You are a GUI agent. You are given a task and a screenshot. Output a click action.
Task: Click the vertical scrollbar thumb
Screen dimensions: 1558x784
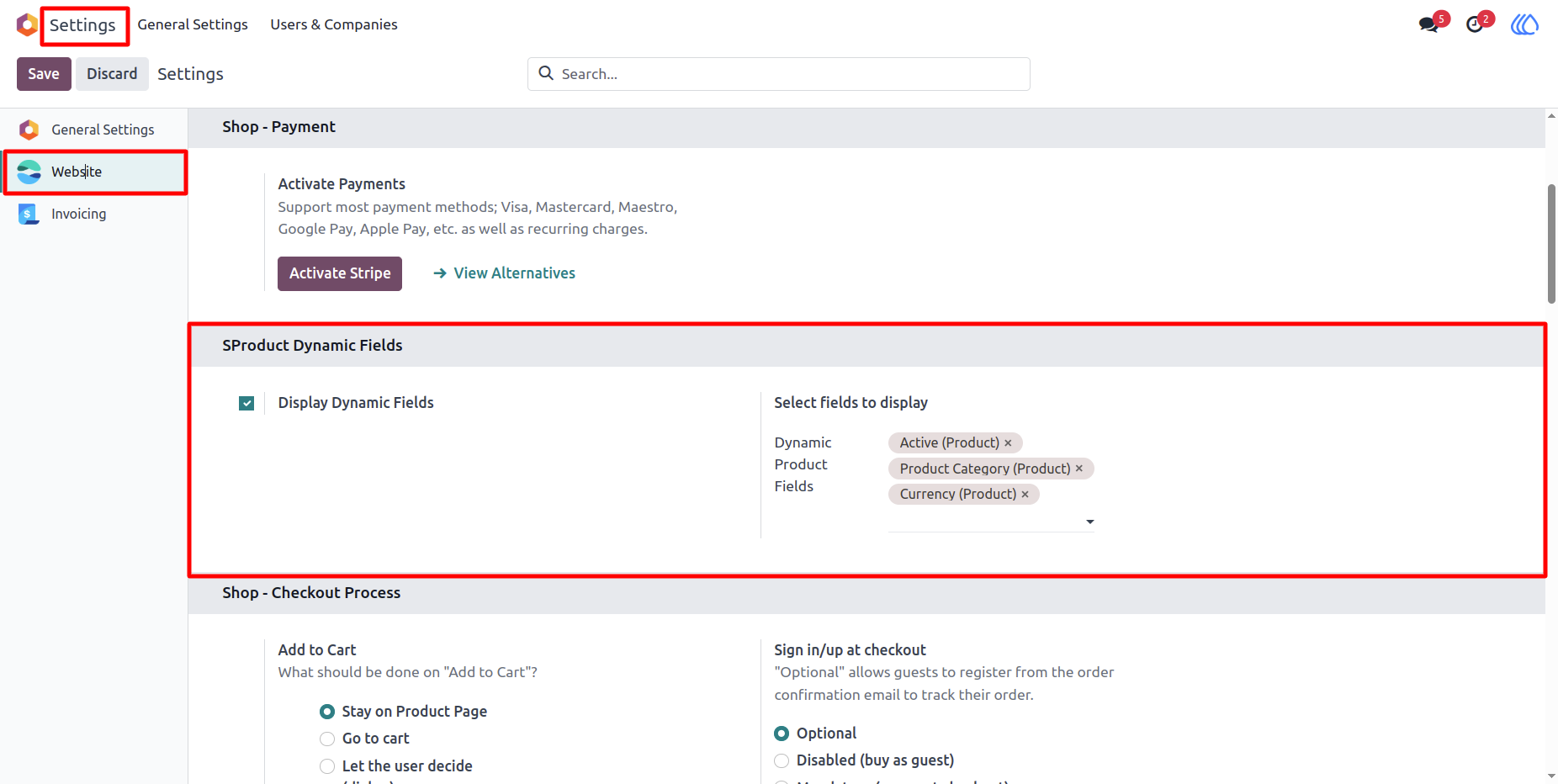pos(1551,244)
